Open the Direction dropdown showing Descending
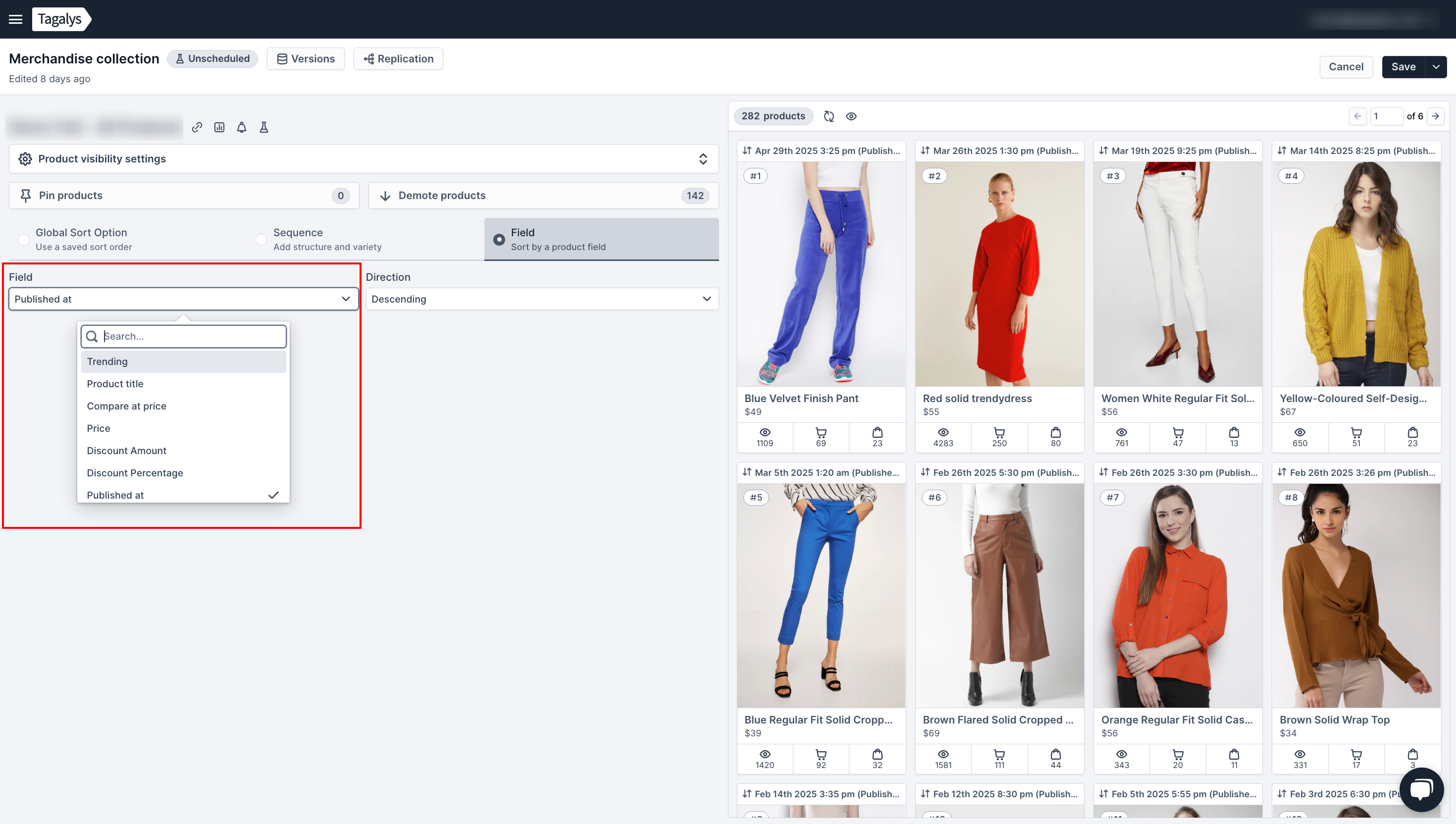 (542, 299)
